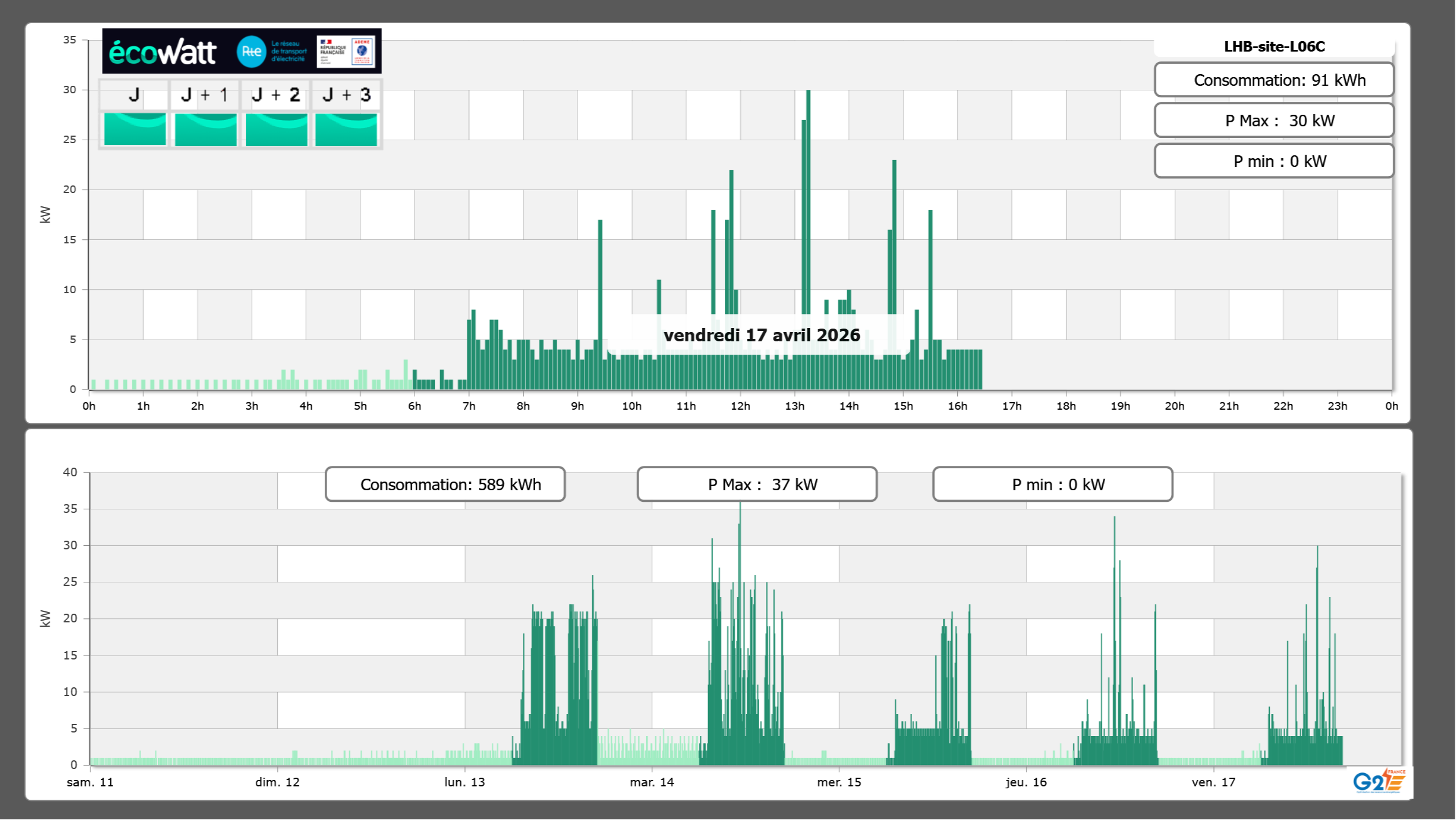The image size is (1456, 820).
Task: Click the LHB-site-L06C site title
Action: (1274, 46)
